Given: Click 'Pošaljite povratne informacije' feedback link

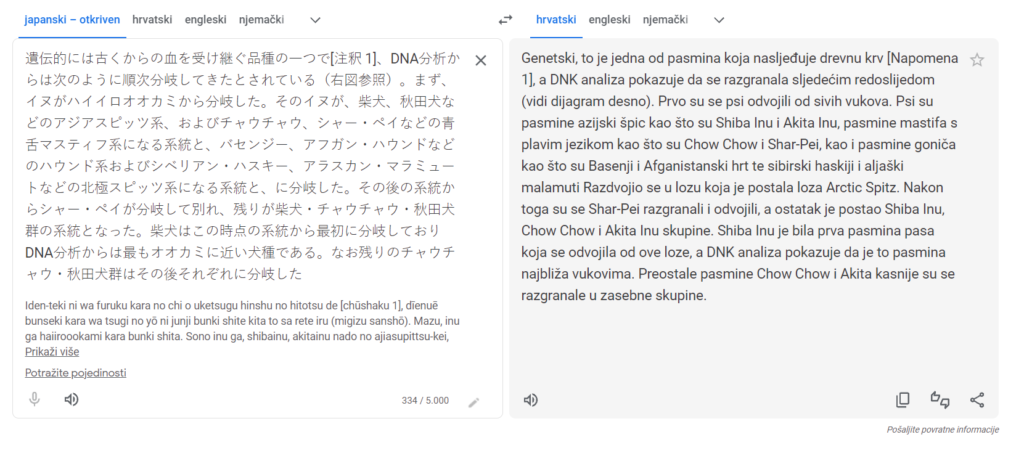Looking at the screenshot, I should click(942, 429).
